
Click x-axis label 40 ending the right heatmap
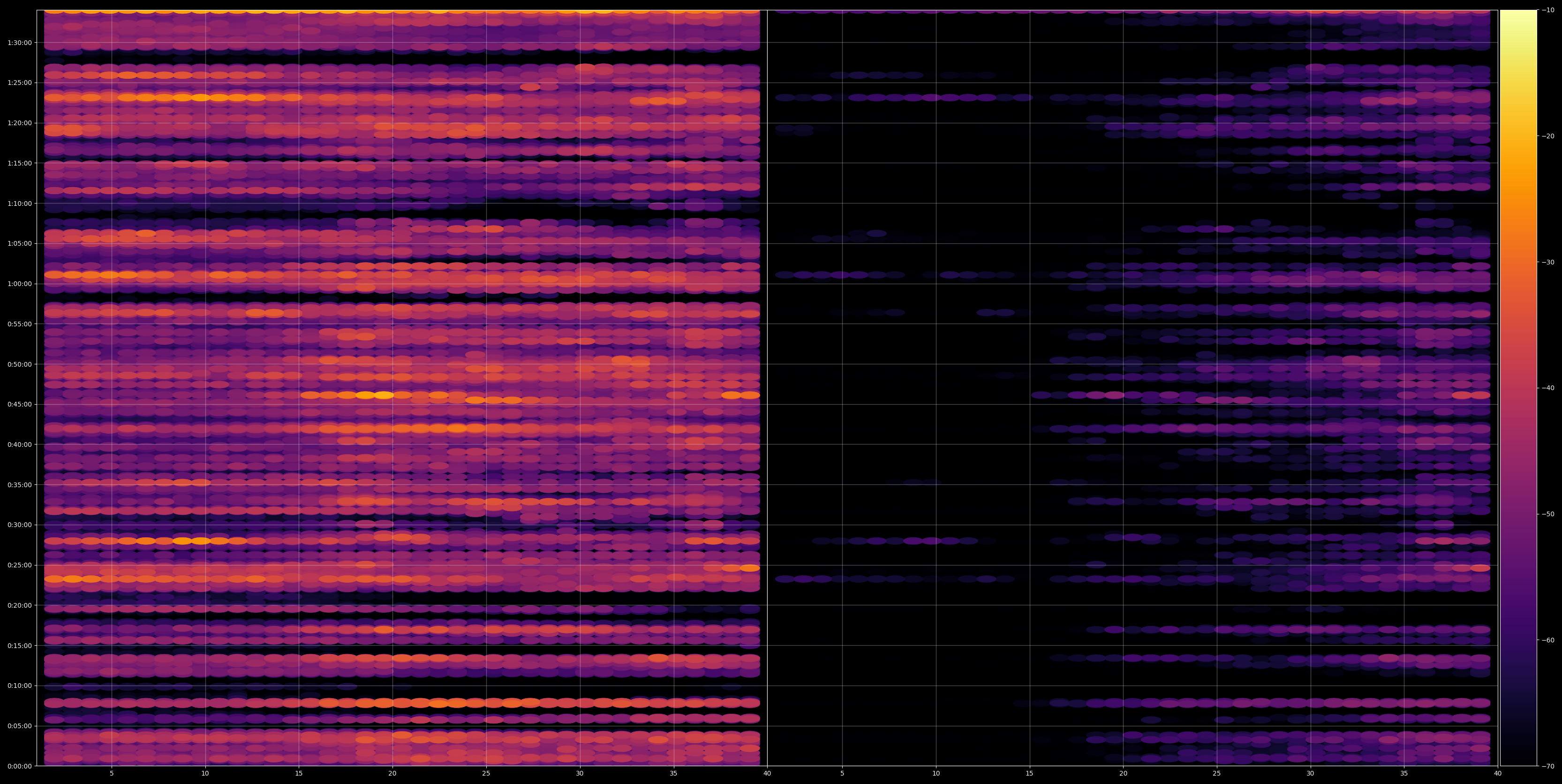(1498, 774)
